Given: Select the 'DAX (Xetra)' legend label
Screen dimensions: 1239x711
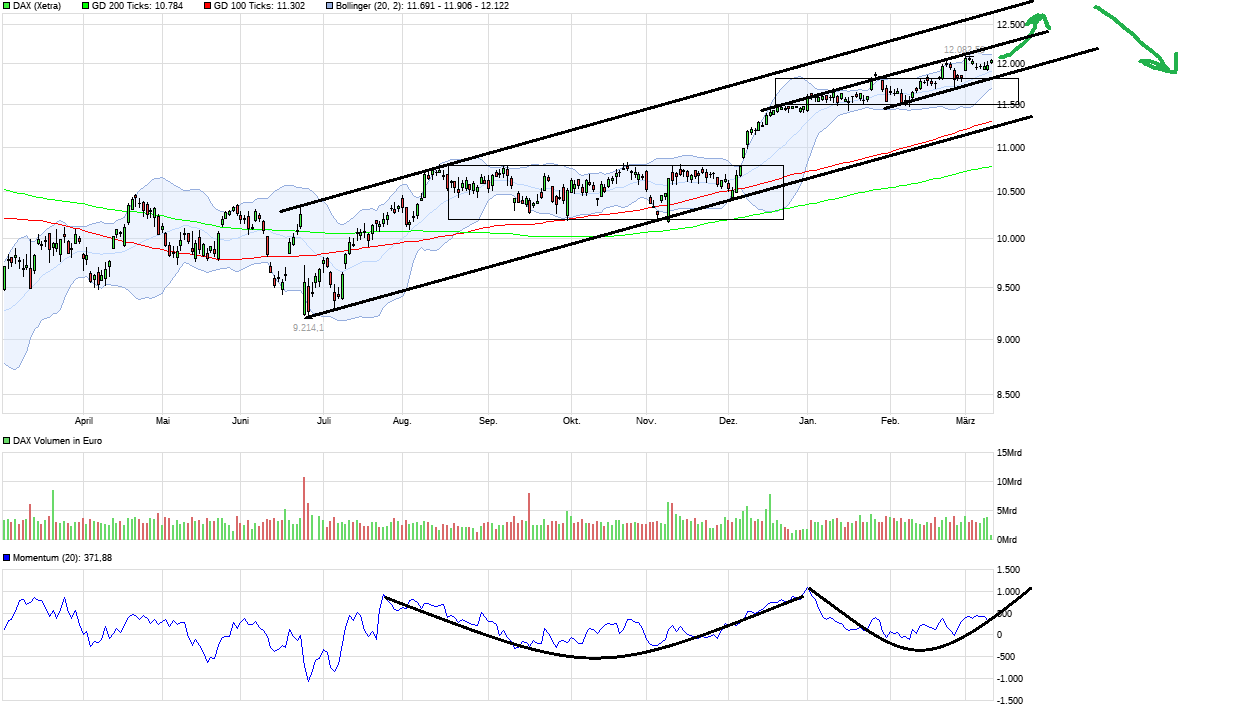Looking at the screenshot, I should [x=37, y=6].
